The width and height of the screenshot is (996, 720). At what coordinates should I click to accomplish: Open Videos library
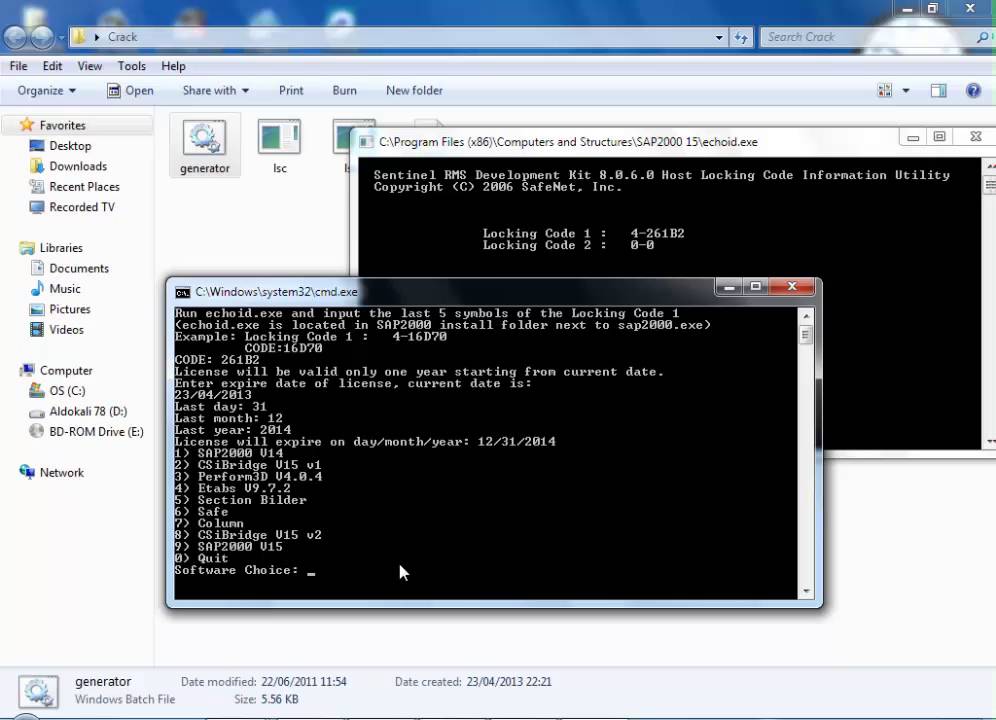point(66,329)
